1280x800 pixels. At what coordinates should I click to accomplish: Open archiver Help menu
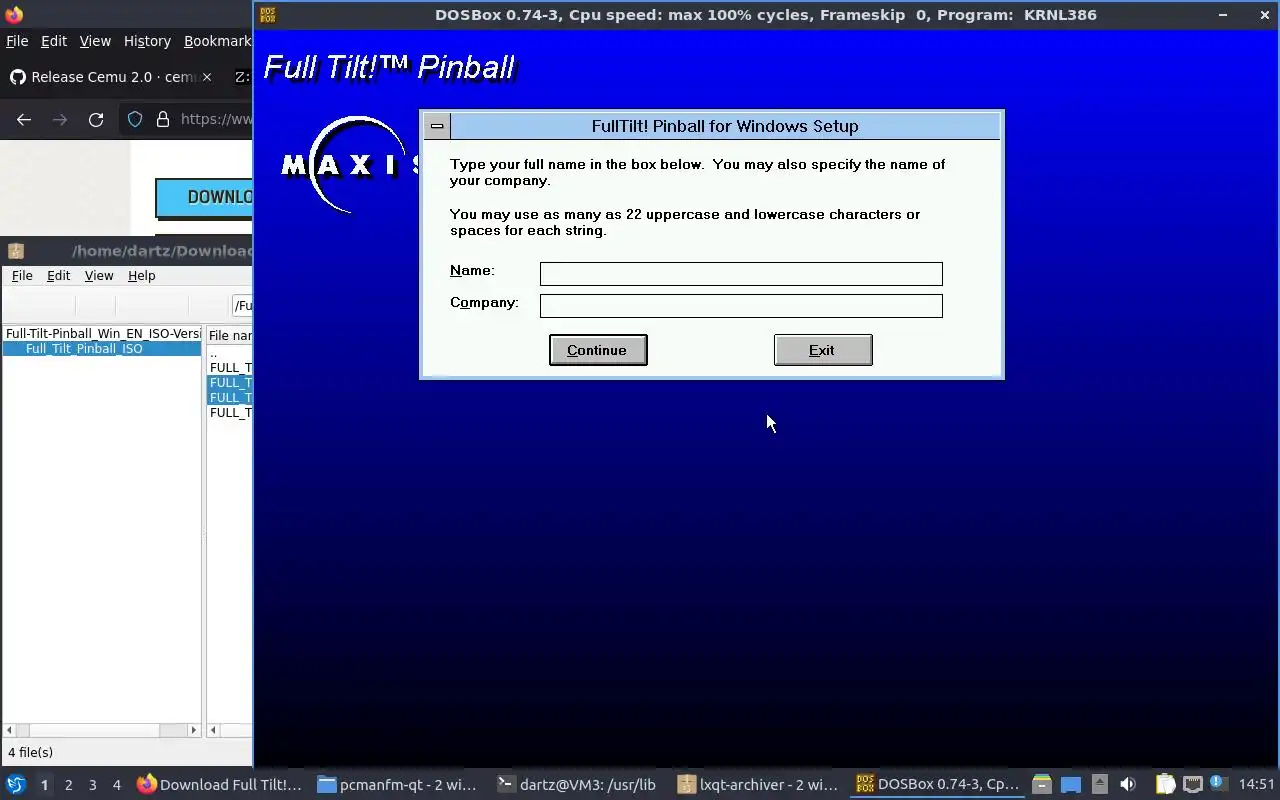[142, 276]
